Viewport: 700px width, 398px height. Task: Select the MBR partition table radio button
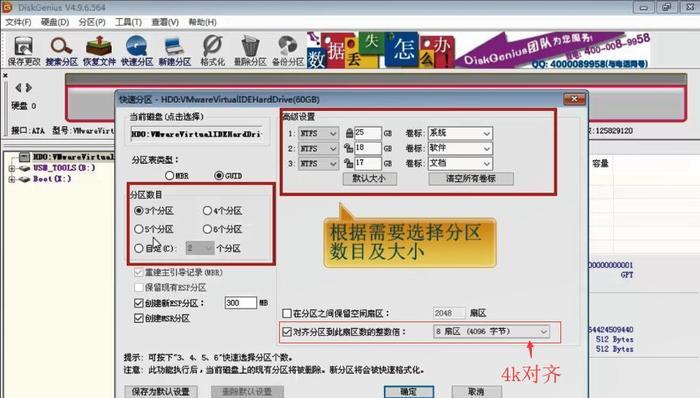click(169, 176)
